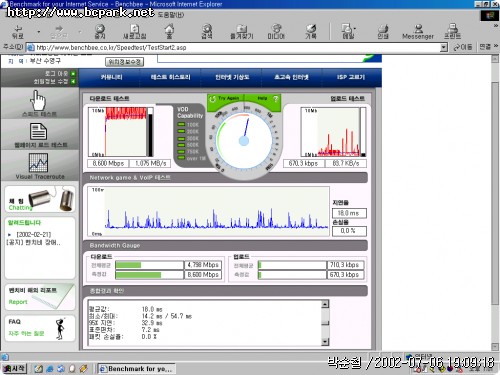Image resolution: width=500 pixels, height=375 pixels.
Task: Open the Search (검색) toolbar icon
Action: coord(207,32)
